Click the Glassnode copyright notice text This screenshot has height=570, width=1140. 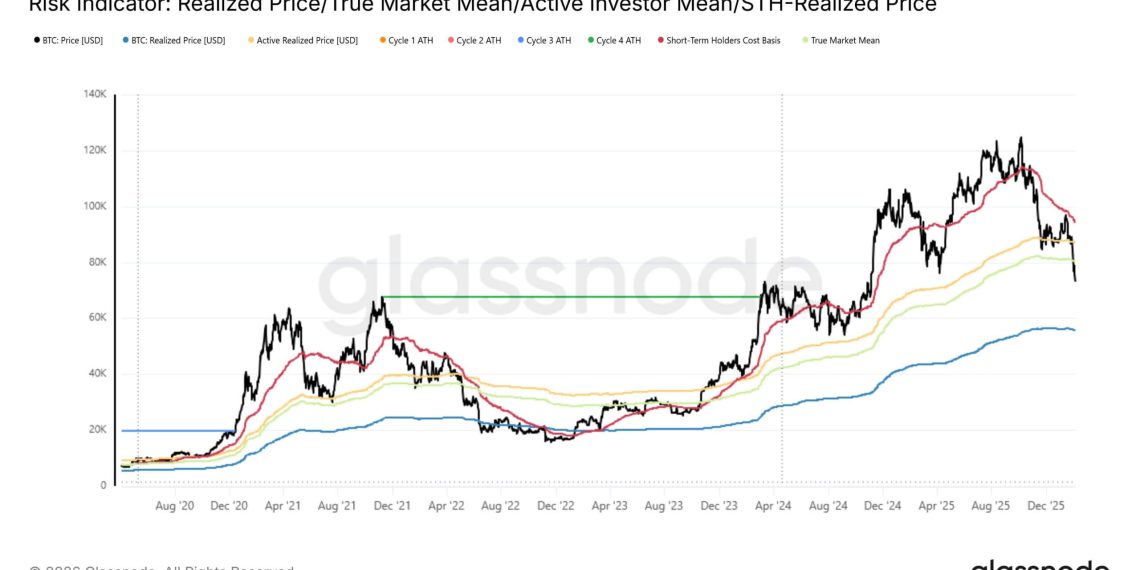[160, 567]
